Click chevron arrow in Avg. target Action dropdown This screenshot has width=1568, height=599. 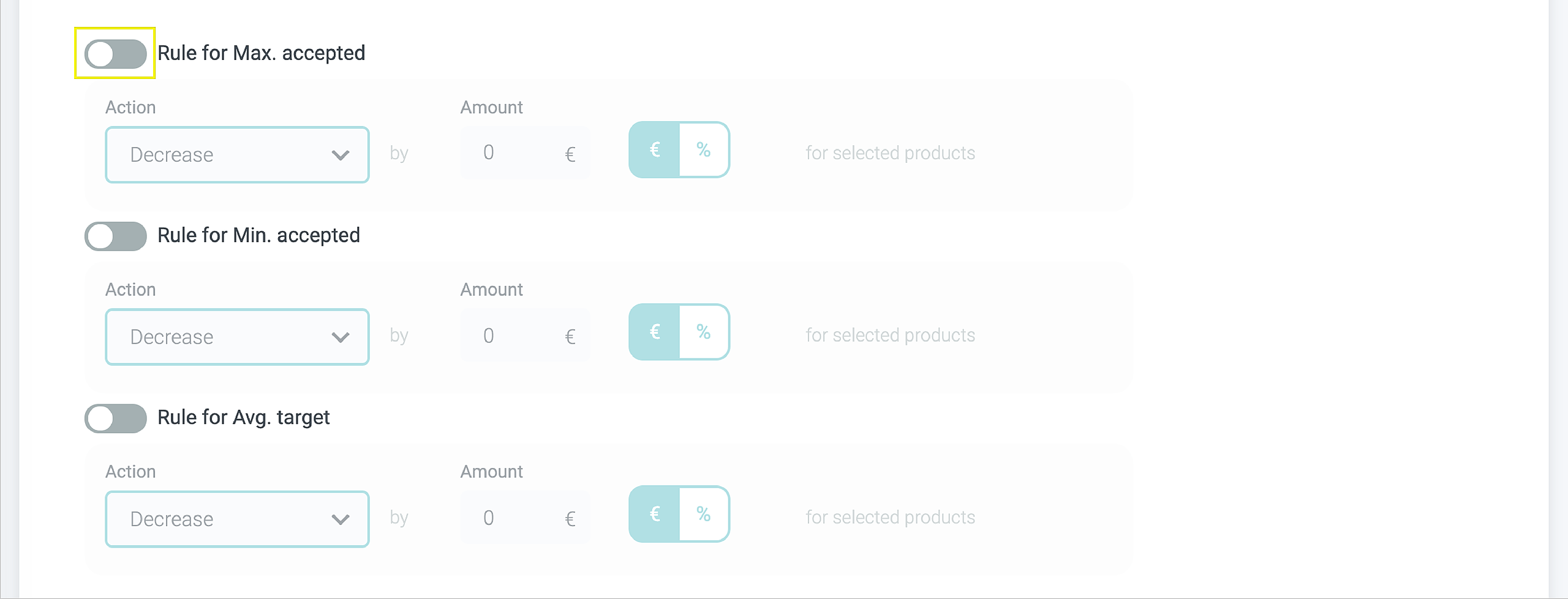(340, 519)
